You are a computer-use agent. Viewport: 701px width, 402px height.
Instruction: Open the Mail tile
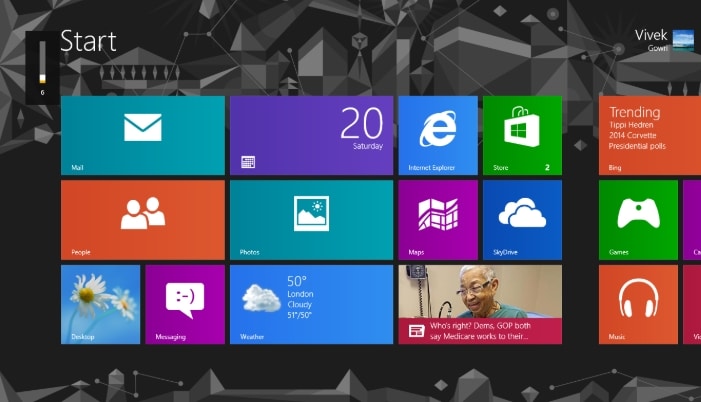click(x=142, y=135)
